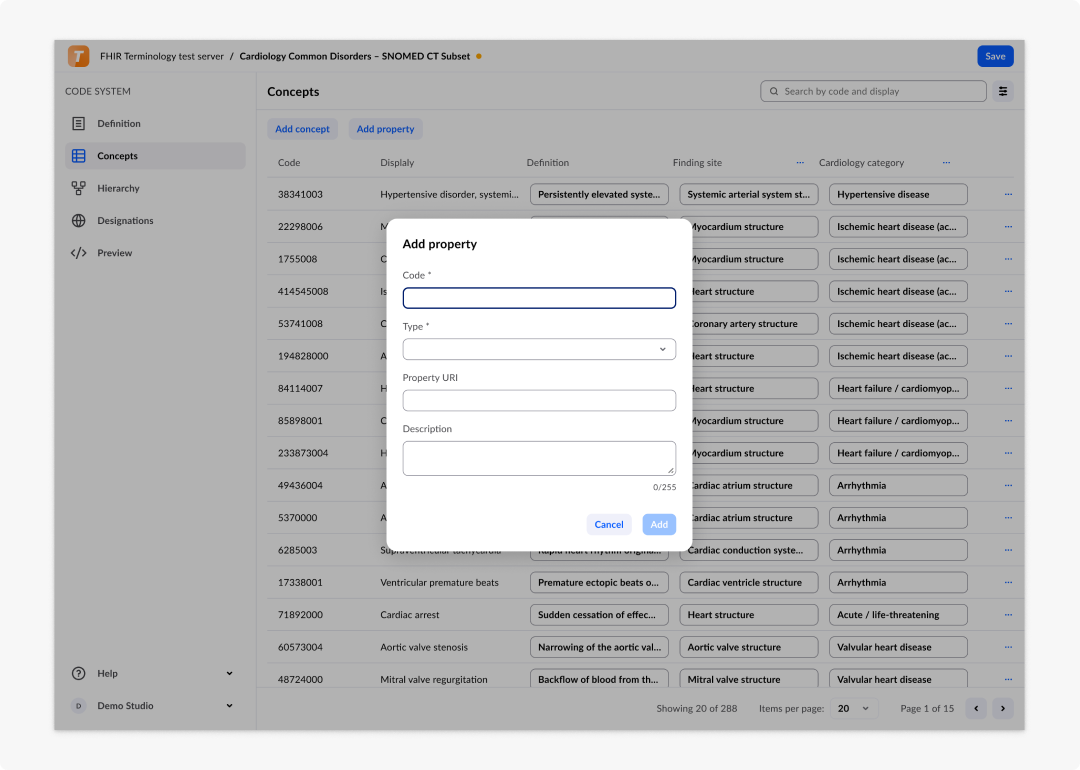Image resolution: width=1080 pixels, height=770 pixels.
Task: Open row actions for code 194828000
Action: tap(1008, 356)
